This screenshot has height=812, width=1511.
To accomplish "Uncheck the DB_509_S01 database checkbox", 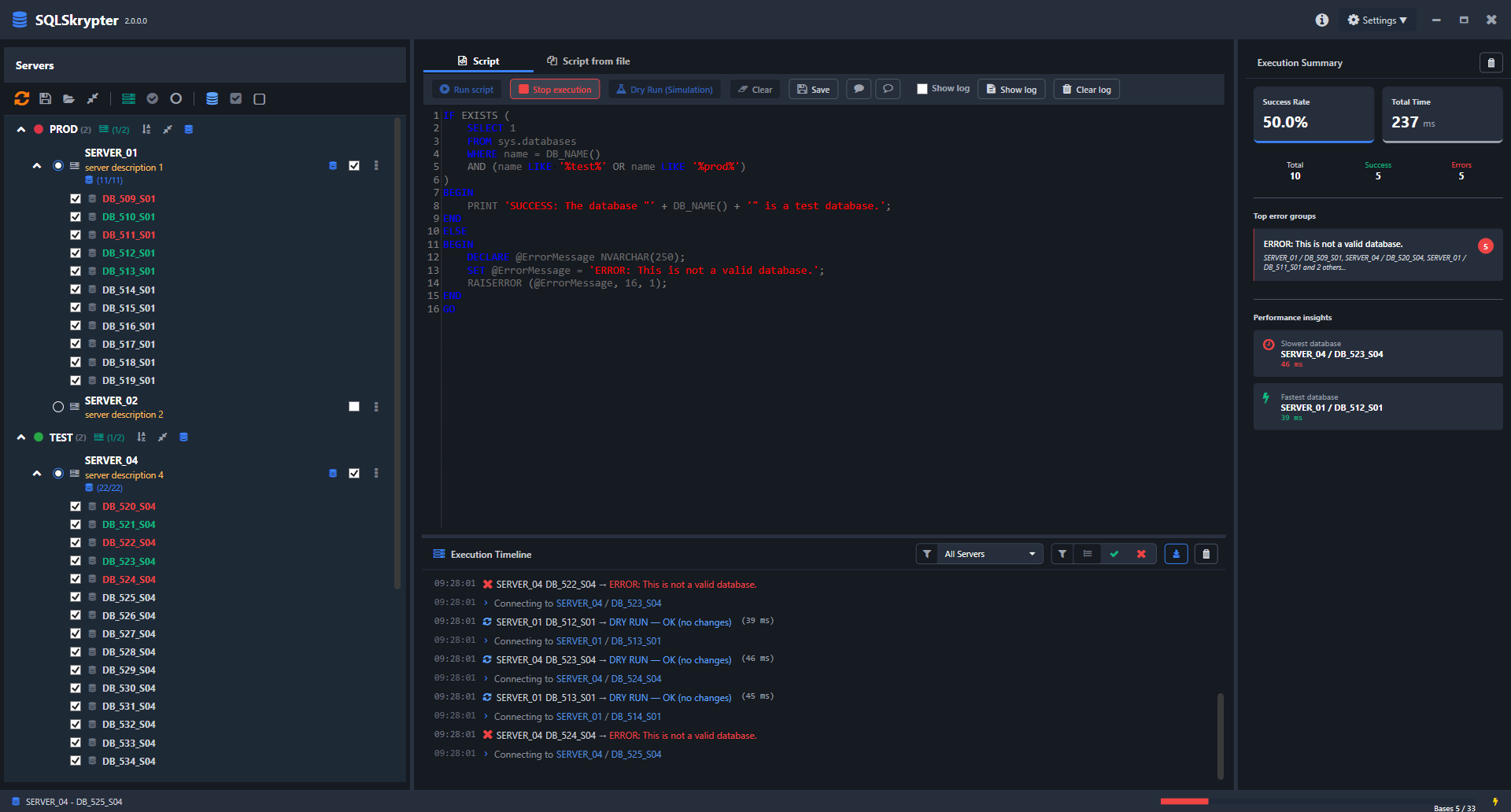I will (76, 198).
